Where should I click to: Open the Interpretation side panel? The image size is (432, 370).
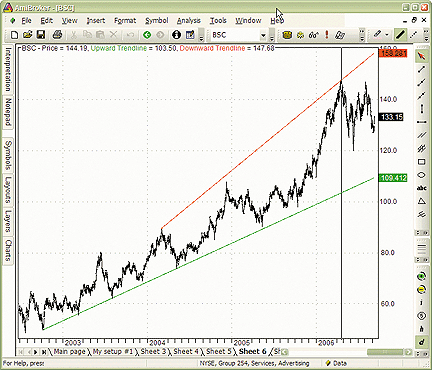point(8,70)
